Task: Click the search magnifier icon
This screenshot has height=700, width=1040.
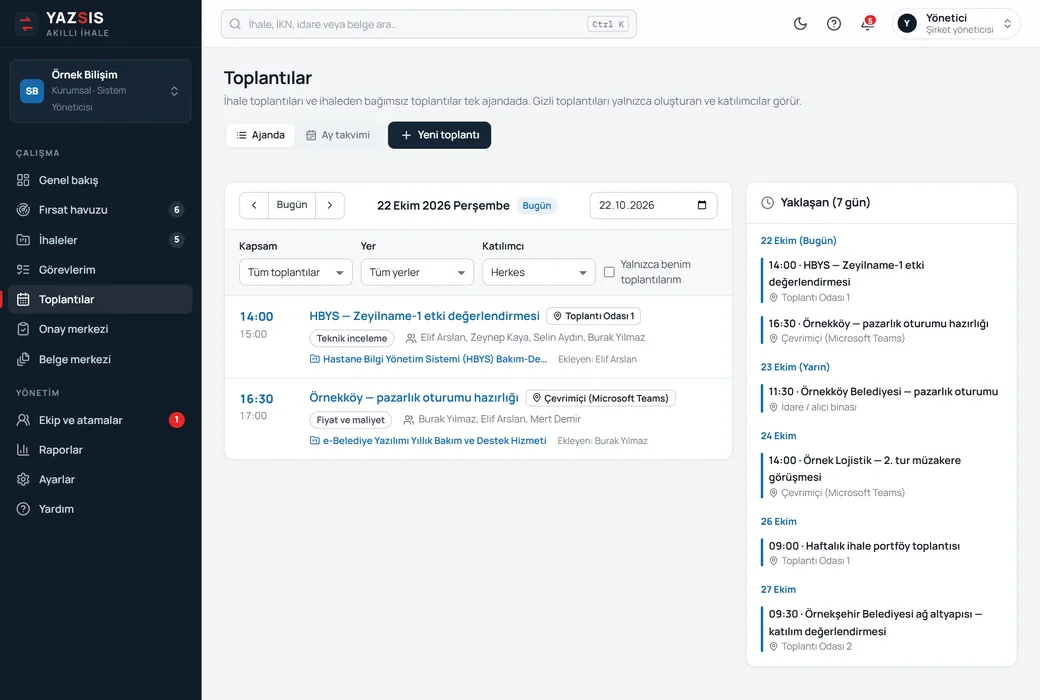Action: (235, 24)
